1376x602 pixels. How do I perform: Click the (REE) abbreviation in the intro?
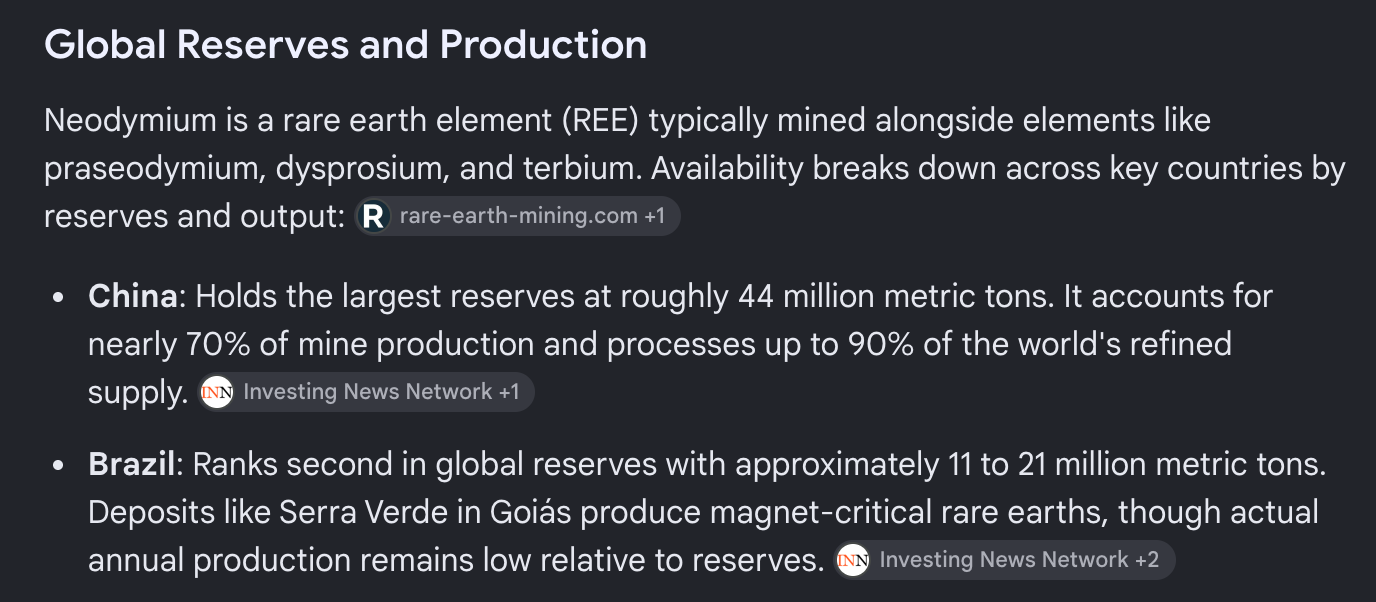tap(604, 121)
